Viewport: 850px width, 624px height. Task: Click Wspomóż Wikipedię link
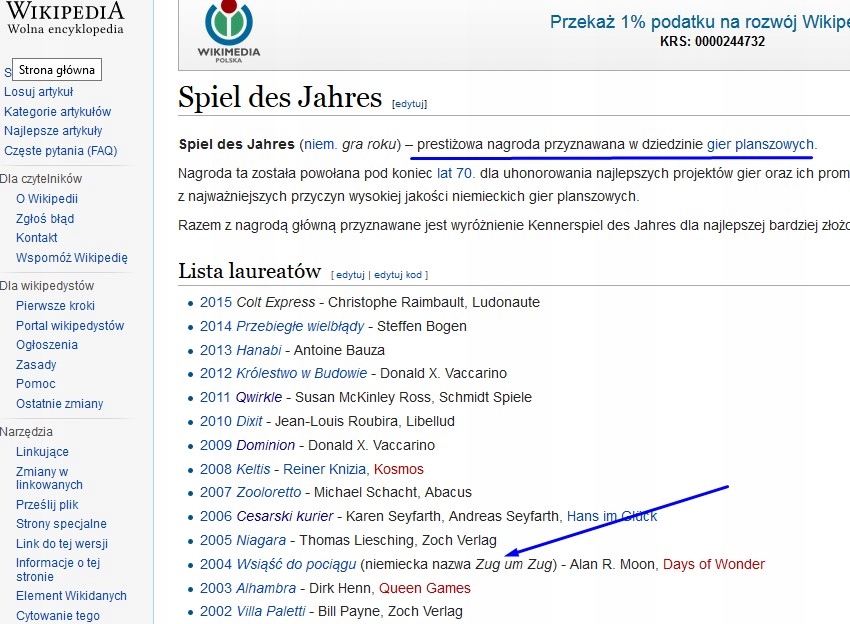click(72, 258)
